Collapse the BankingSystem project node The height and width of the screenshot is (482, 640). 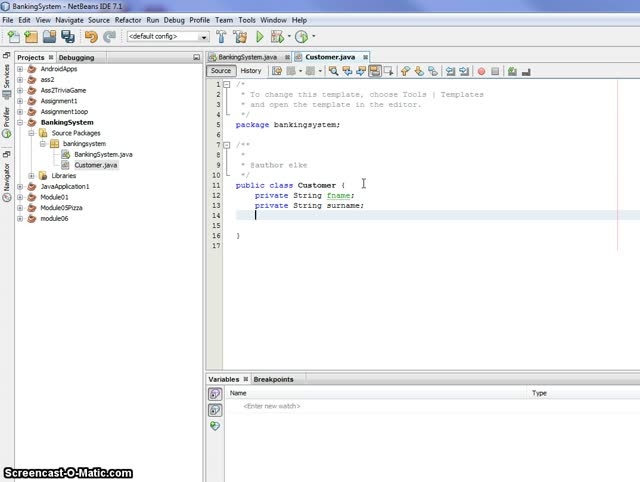[20, 123]
